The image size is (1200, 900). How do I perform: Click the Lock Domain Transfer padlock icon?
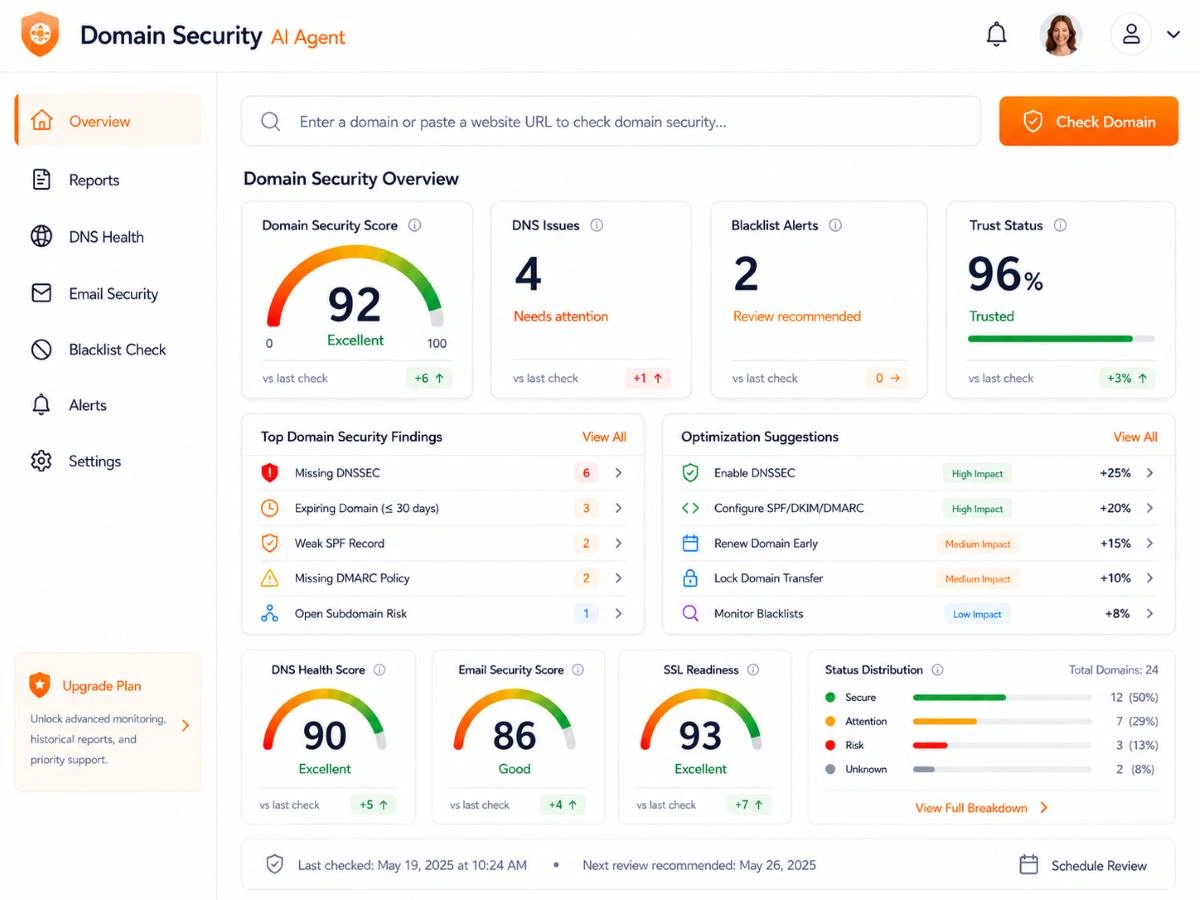pos(690,578)
